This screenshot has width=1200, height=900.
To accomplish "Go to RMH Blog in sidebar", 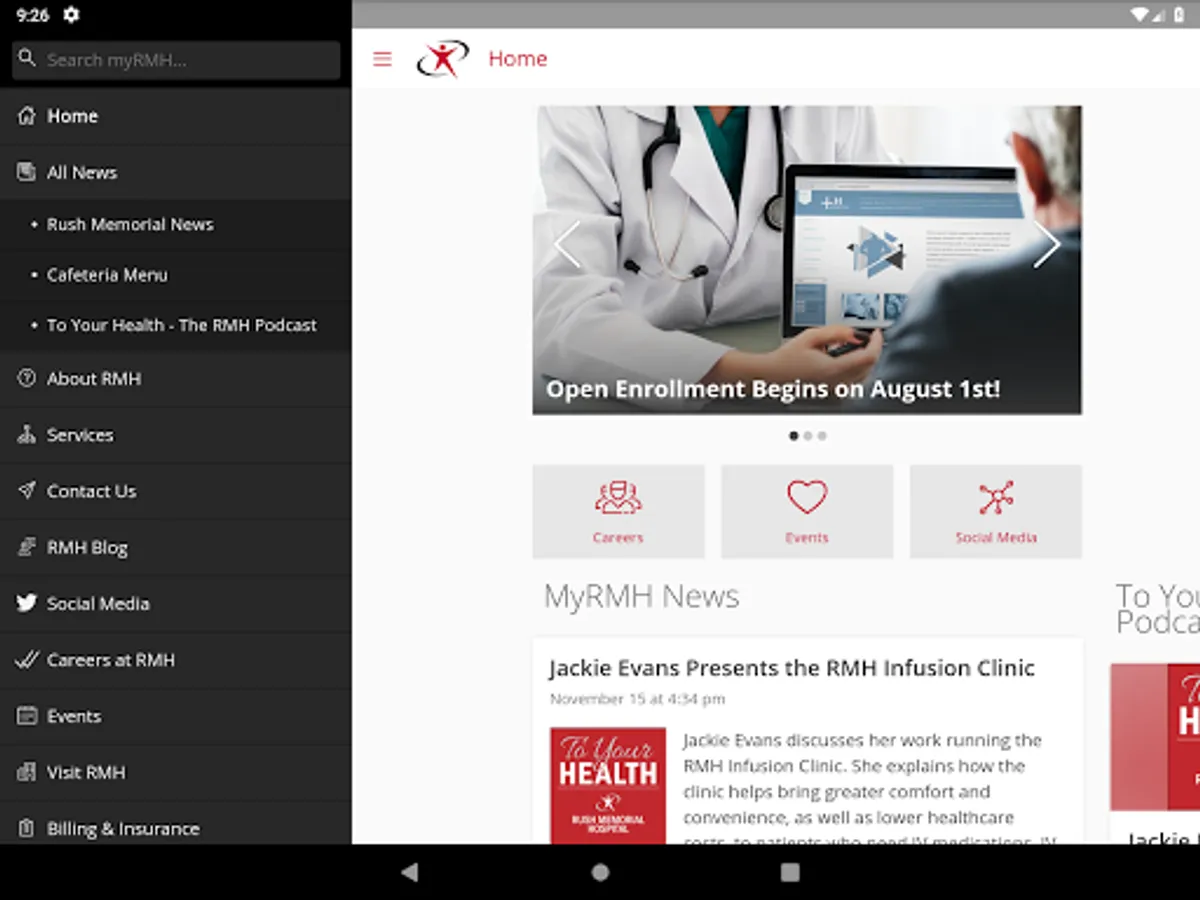I will (175, 547).
